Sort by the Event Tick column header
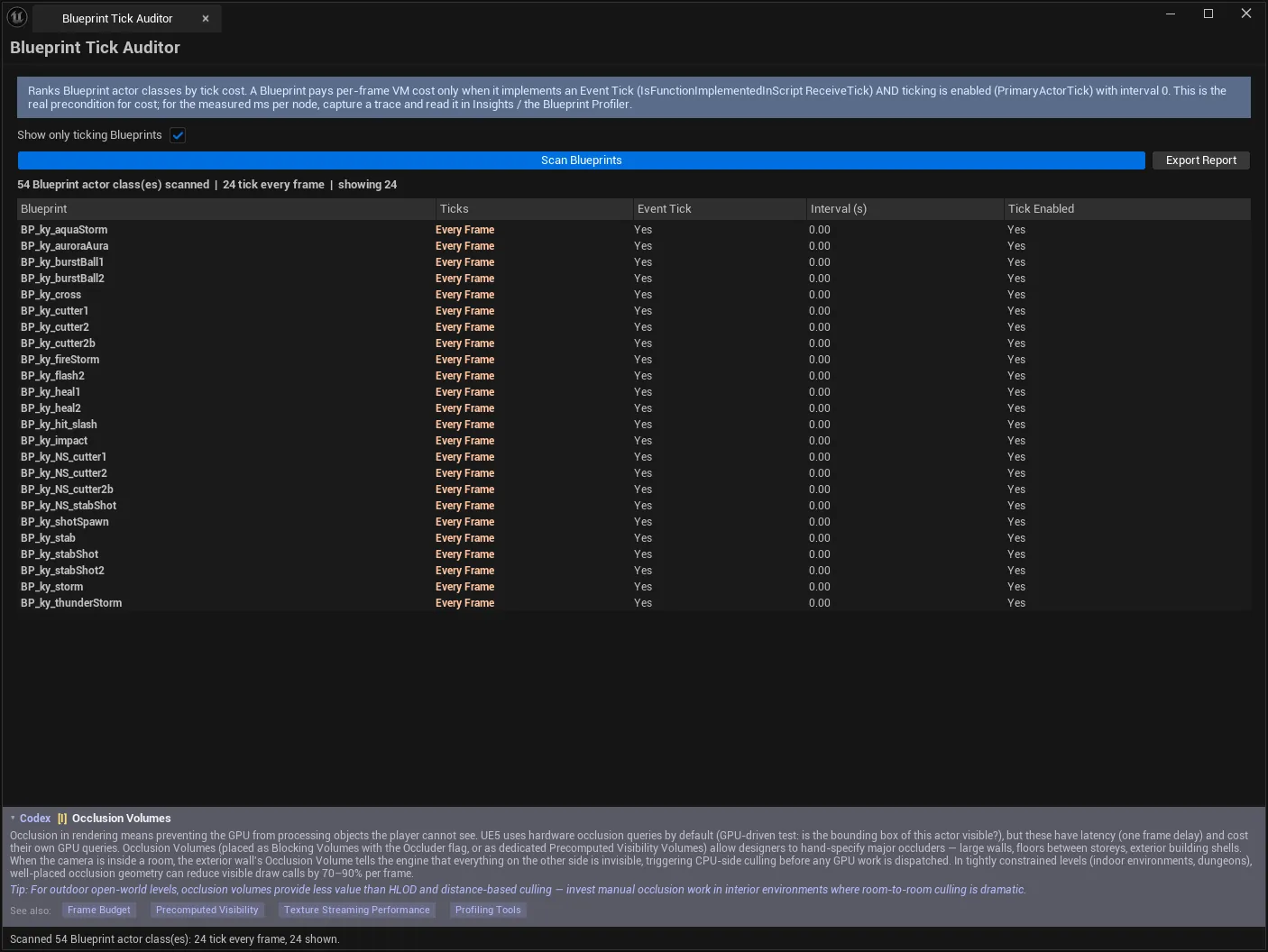The width and height of the screenshot is (1268, 952). [720, 209]
